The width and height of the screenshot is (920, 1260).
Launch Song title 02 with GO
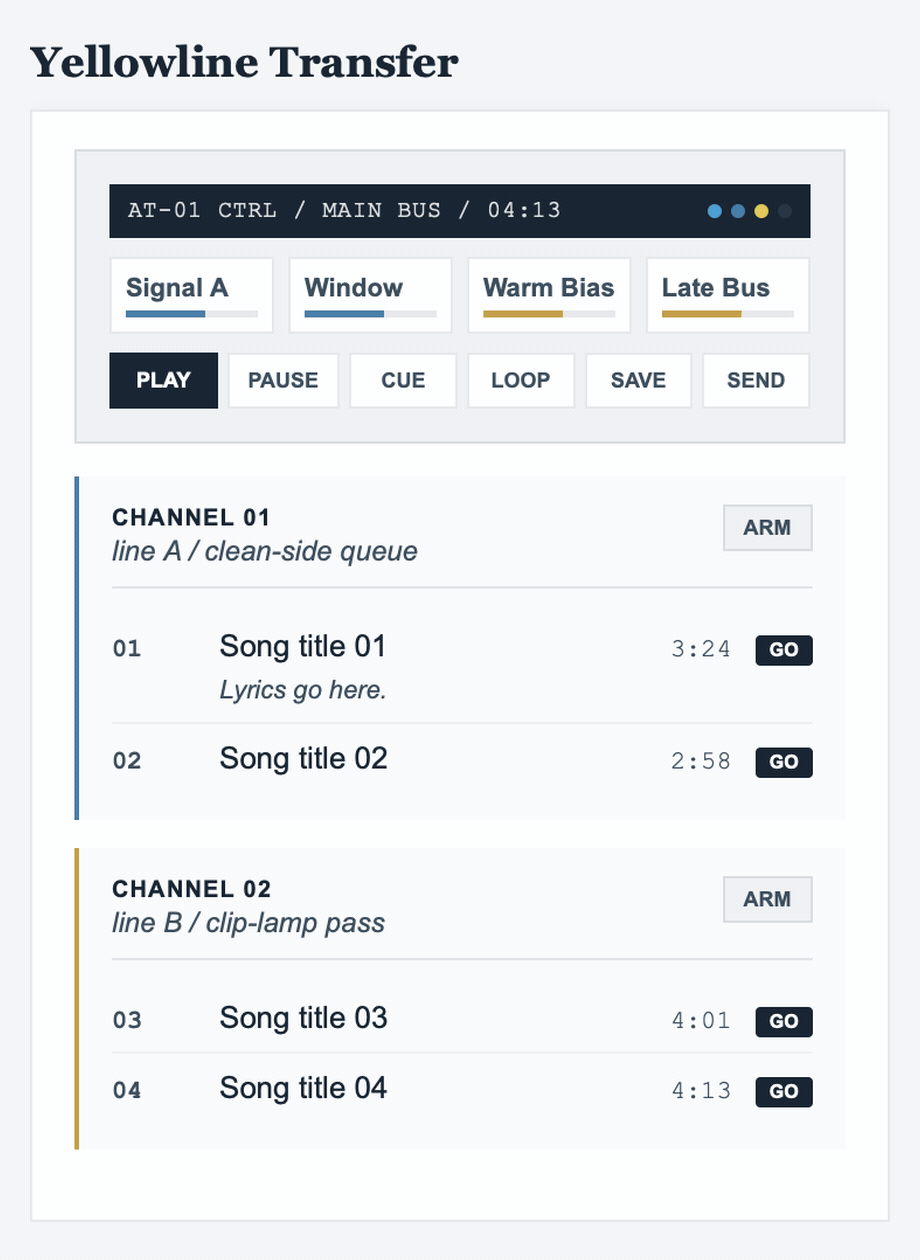pyautogui.click(x=784, y=762)
